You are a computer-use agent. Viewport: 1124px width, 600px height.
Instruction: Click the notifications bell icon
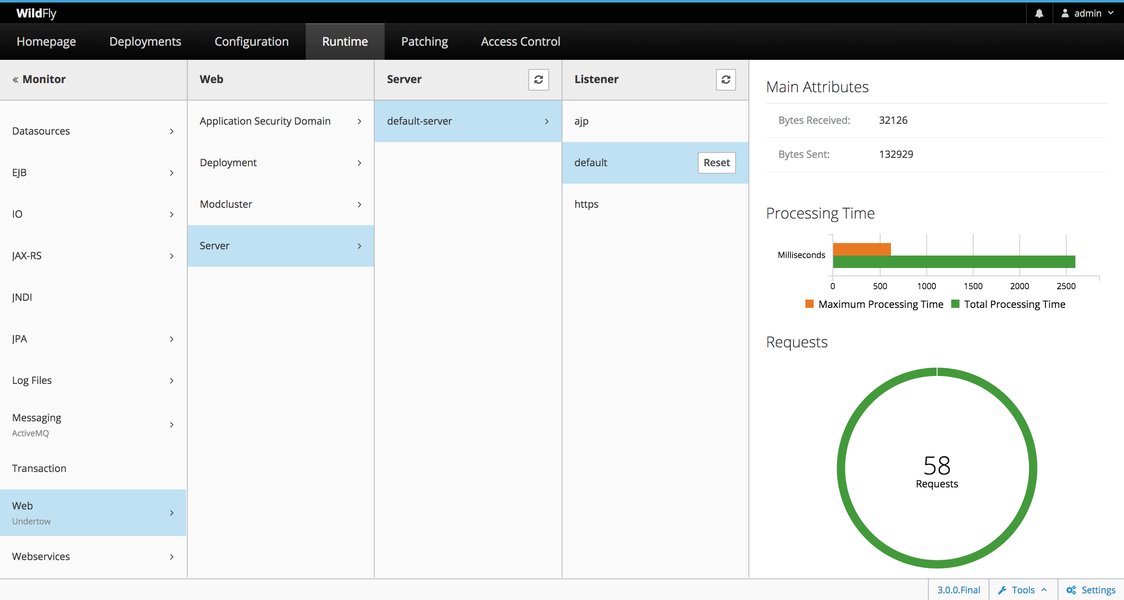pyautogui.click(x=1040, y=12)
